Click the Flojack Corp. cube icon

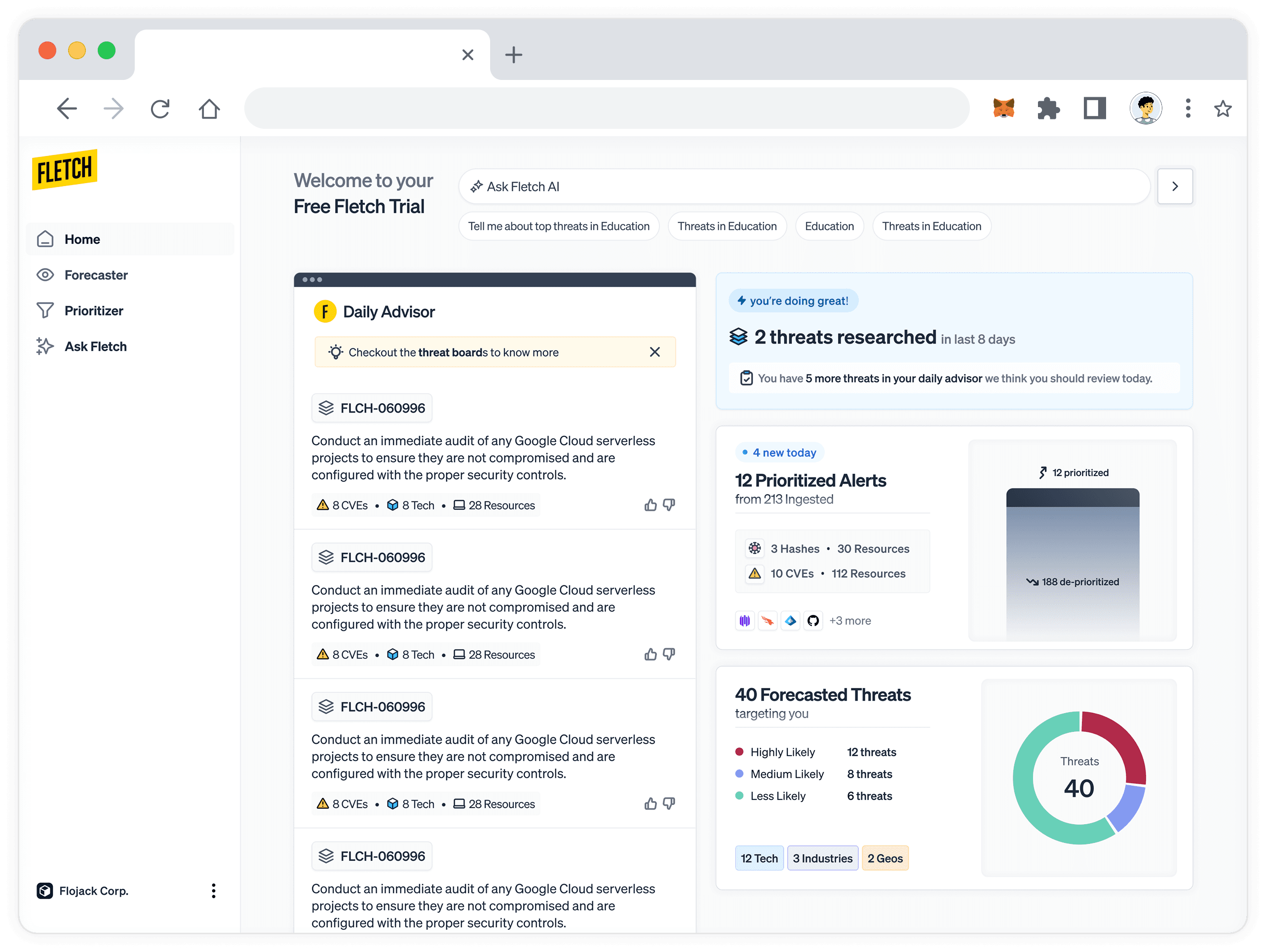44,891
